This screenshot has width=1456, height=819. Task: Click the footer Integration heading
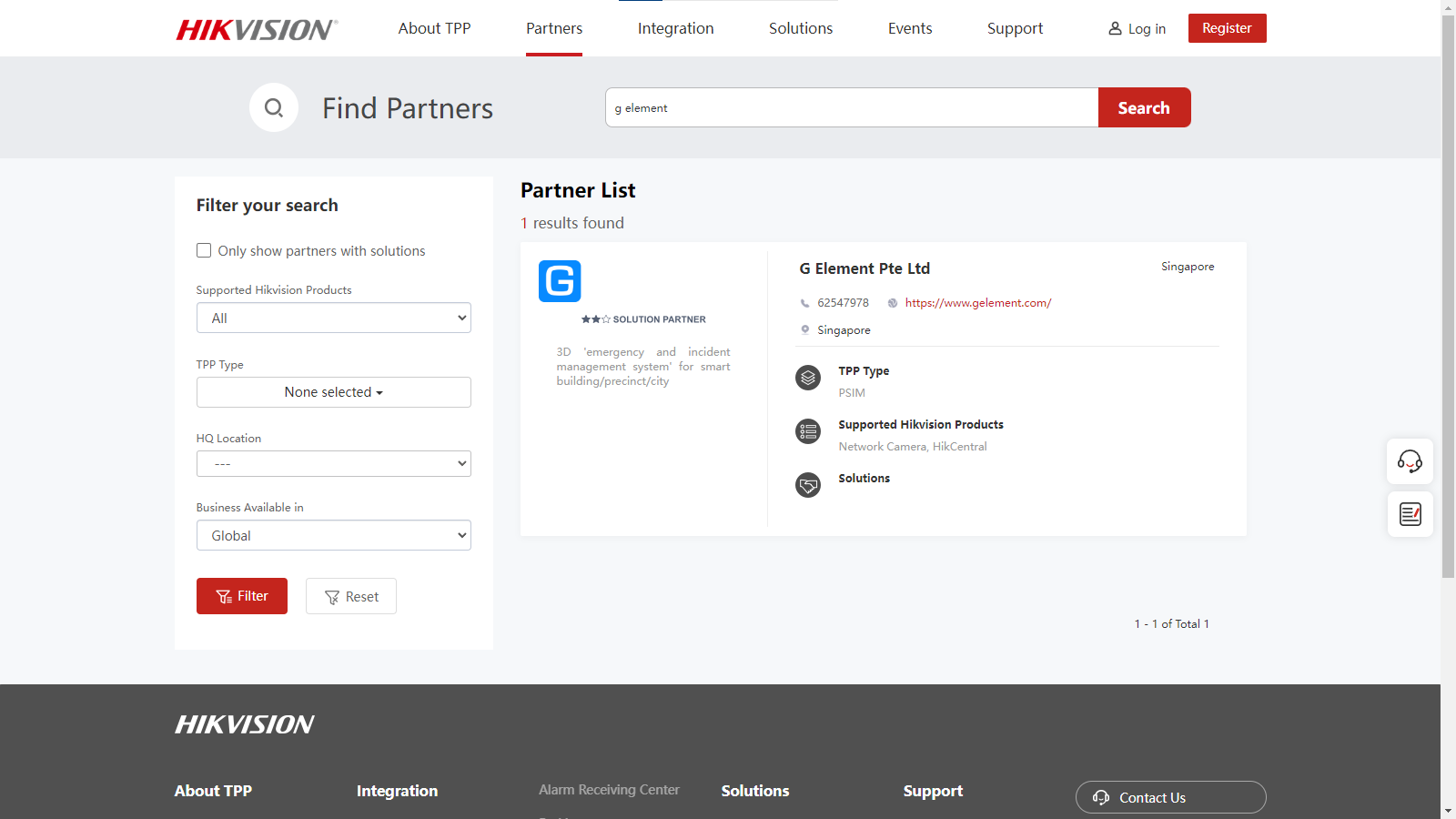point(397,791)
